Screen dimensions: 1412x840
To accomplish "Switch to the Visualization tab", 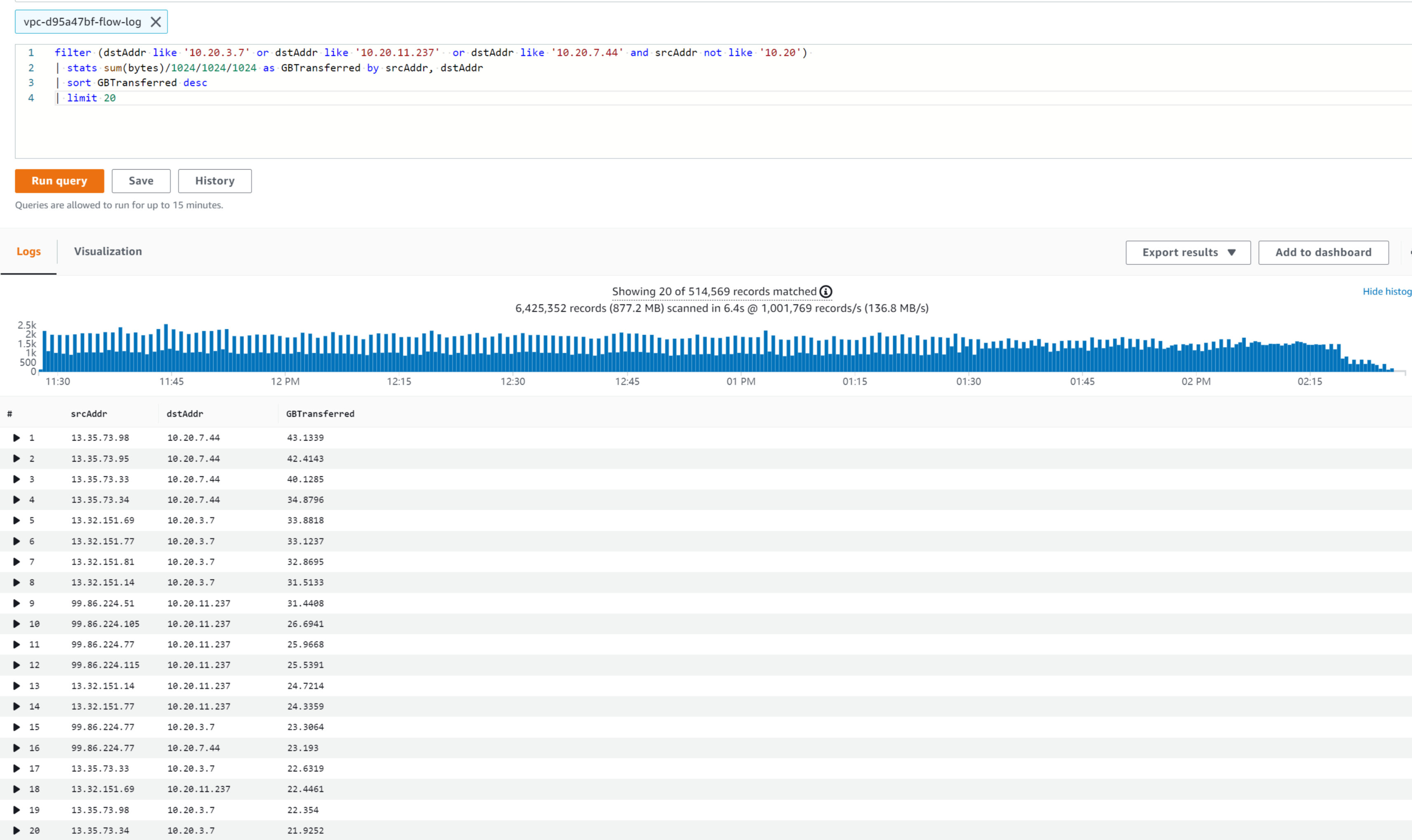I will click(x=108, y=251).
